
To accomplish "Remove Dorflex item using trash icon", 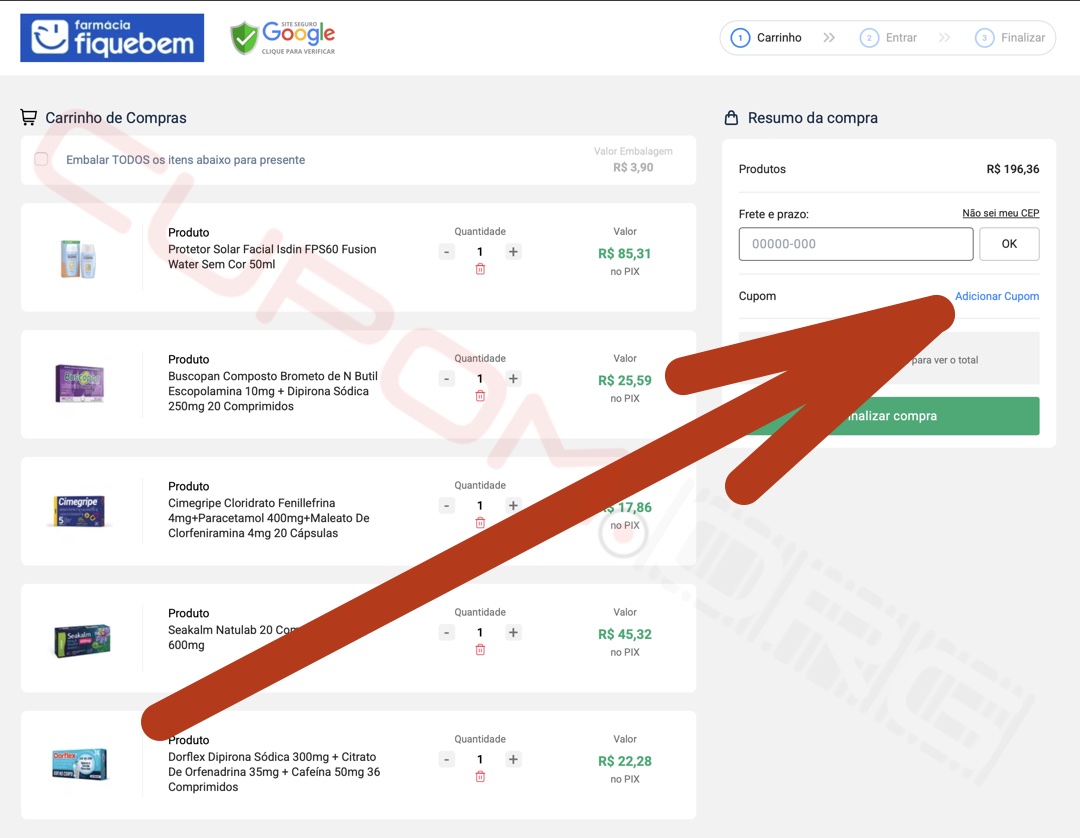I will click(480, 777).
